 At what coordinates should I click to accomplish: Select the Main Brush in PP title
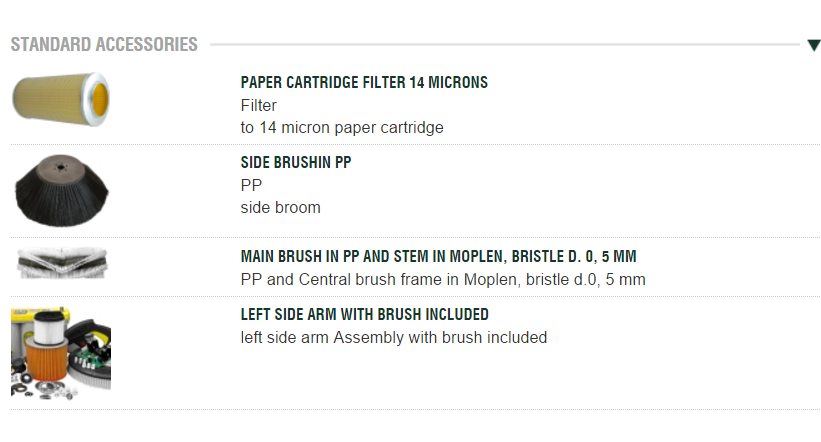coord(438,256)
